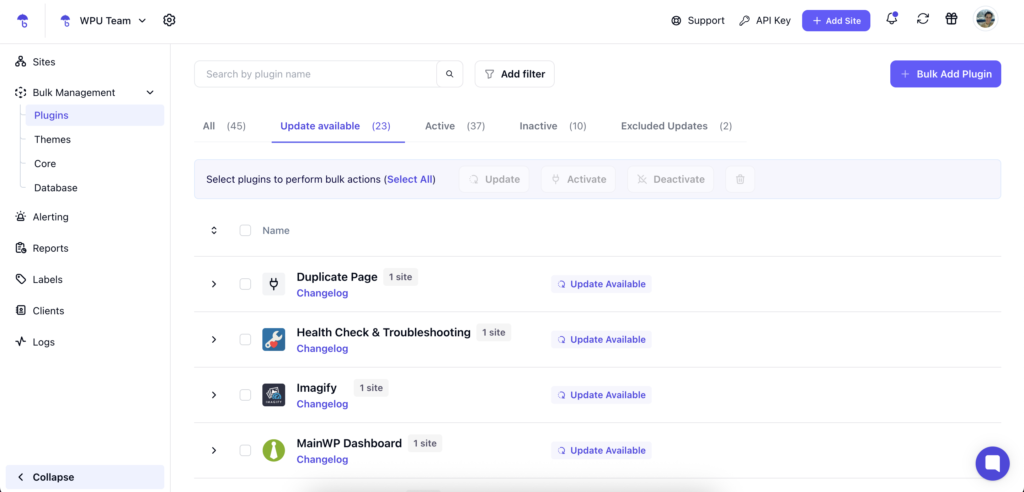The height and width of the screenshot is (492, 1024).
Task: Click the Add Site button
Action: click(836, 20)
